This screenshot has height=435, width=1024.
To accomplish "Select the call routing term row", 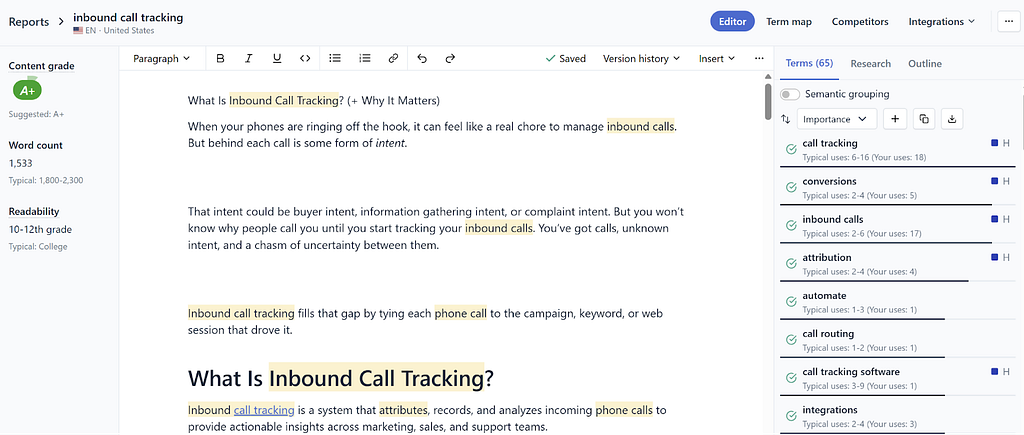I will [898, 340].
